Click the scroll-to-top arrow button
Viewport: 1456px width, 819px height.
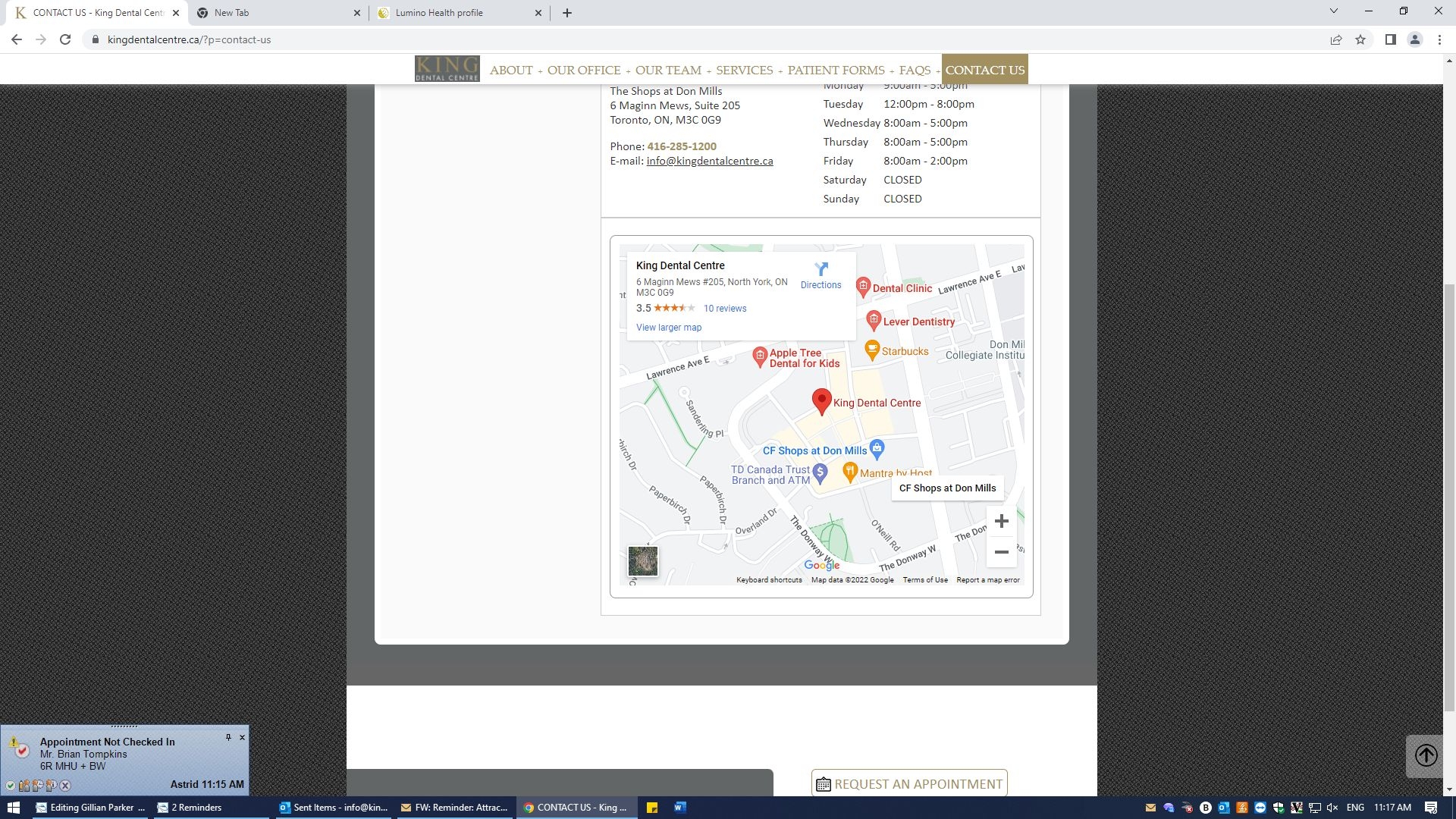(1426, 755)
